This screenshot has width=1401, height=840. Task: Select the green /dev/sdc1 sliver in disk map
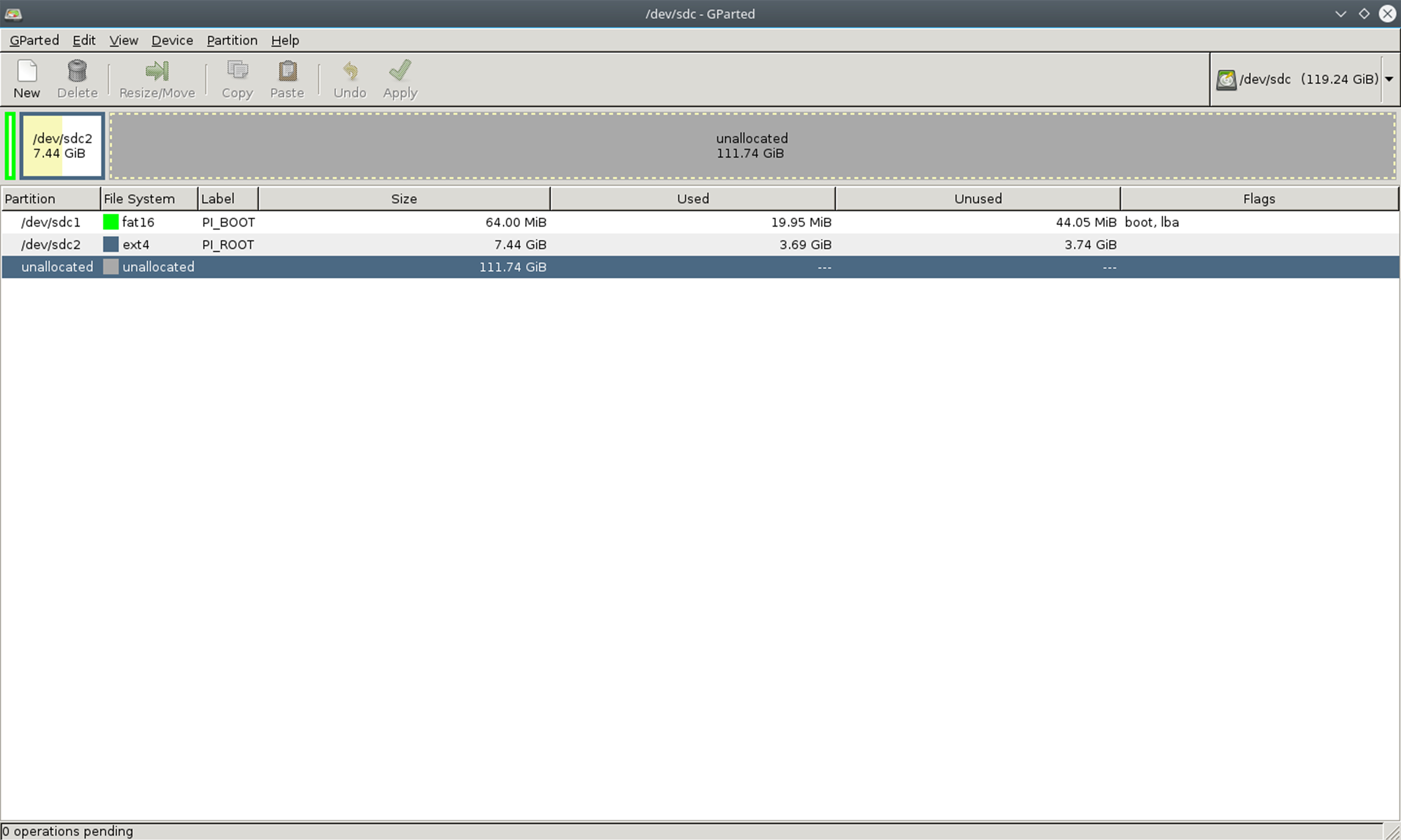[x=10, y=146]
